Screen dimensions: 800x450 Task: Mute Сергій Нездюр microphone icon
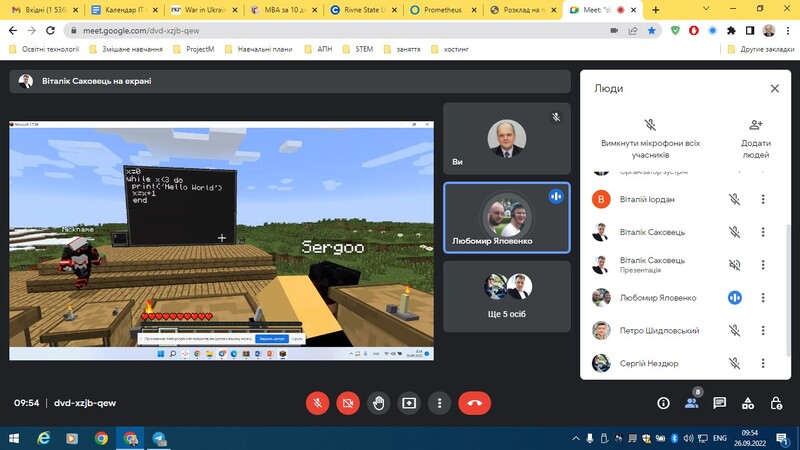click(734, 363)
